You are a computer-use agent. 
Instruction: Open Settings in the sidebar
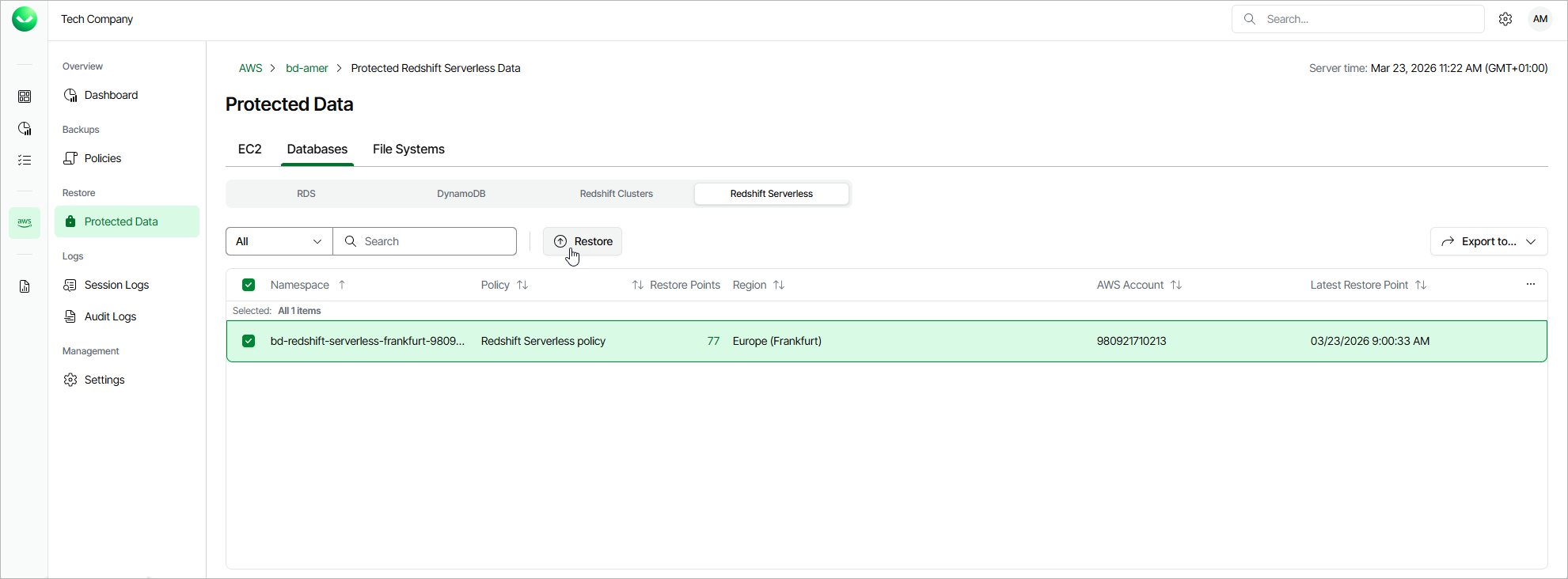pyautogui.click(x=127, y=380)
